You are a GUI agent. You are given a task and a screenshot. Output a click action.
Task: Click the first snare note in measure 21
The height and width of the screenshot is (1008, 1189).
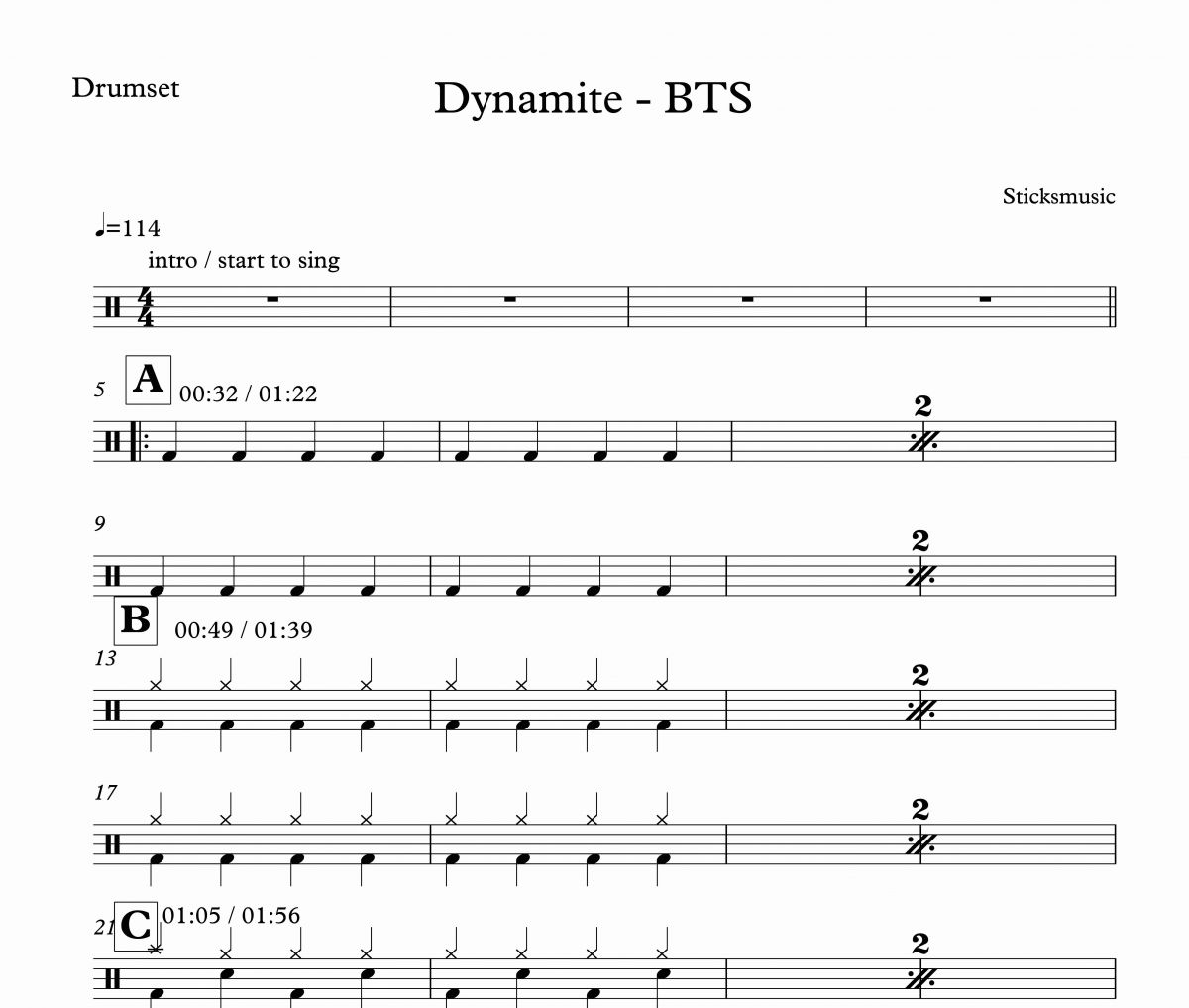coord(226,973)
